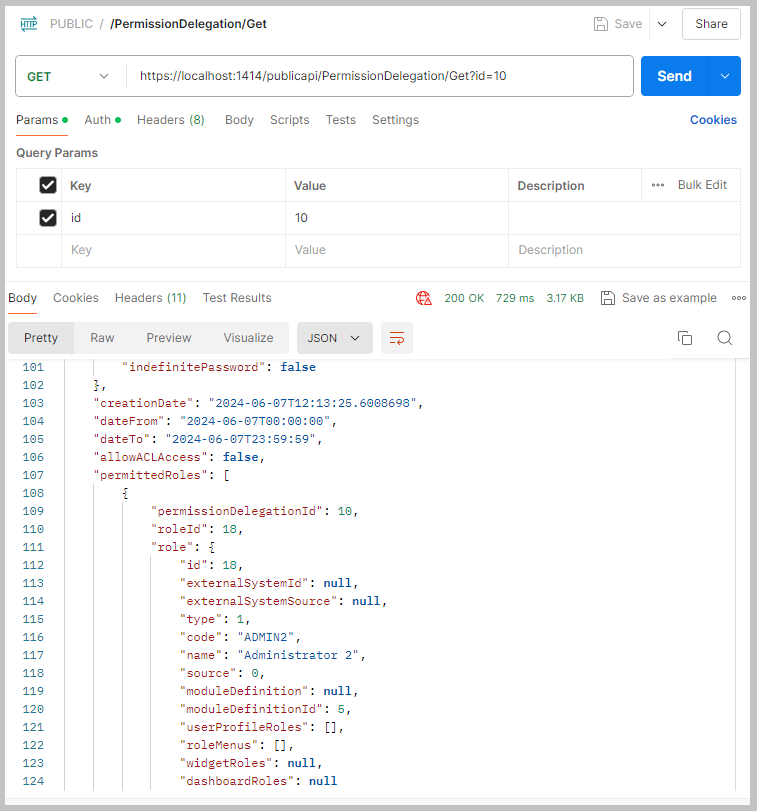Click the "ADMIN2" code value

pos(266,637)
